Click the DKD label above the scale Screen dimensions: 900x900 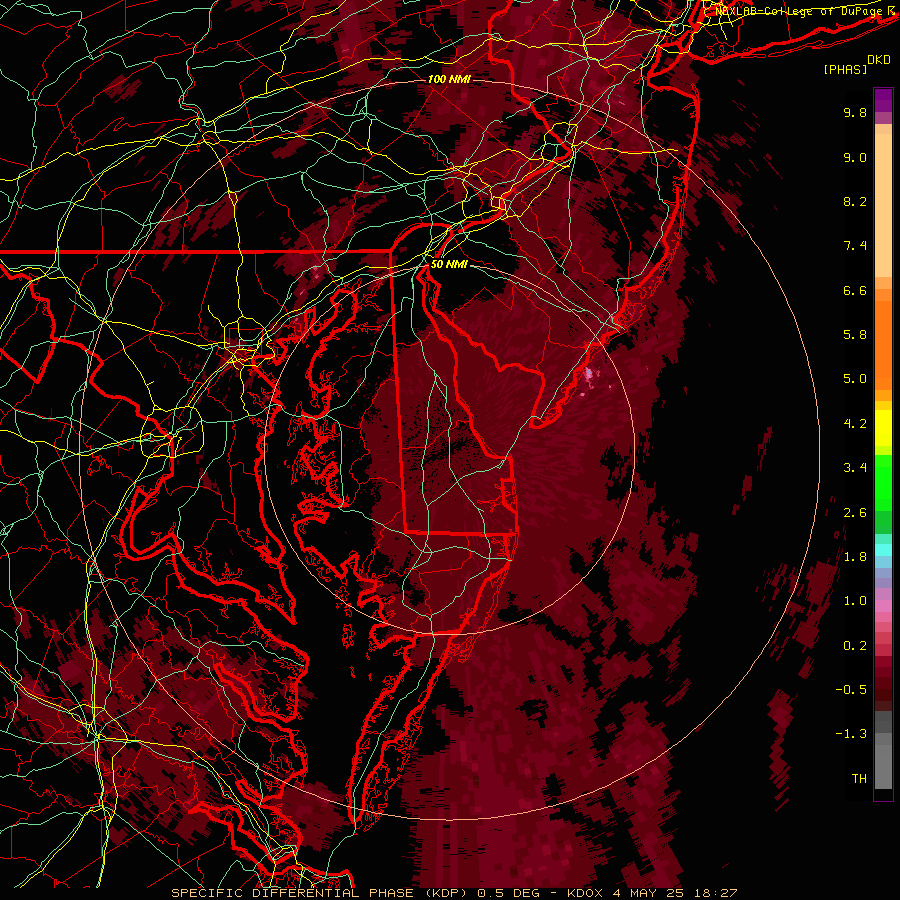pyautogui.click(x=879, y=60)
